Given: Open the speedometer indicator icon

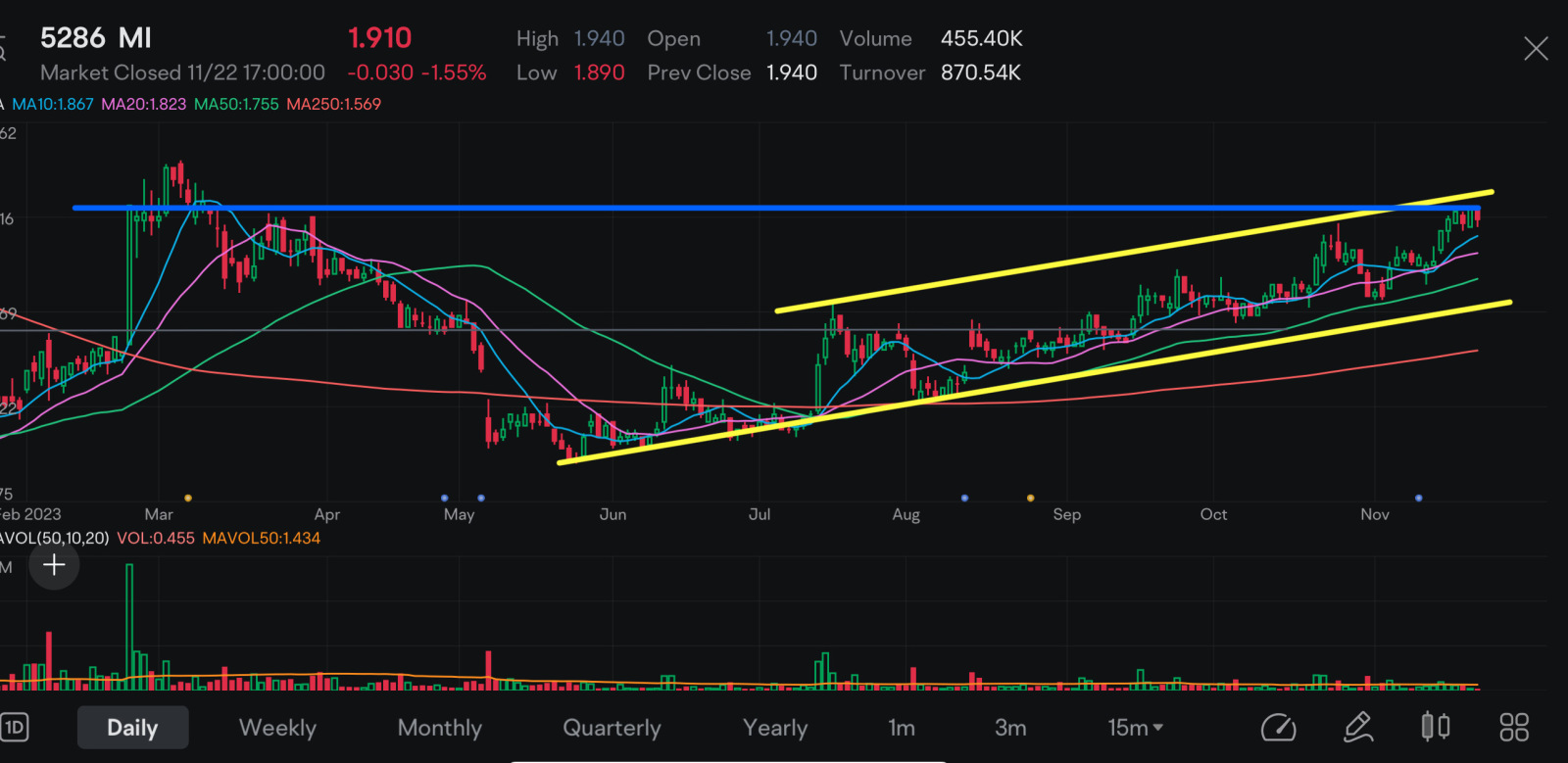Looking at the screenshot, I should point(1278,727).
